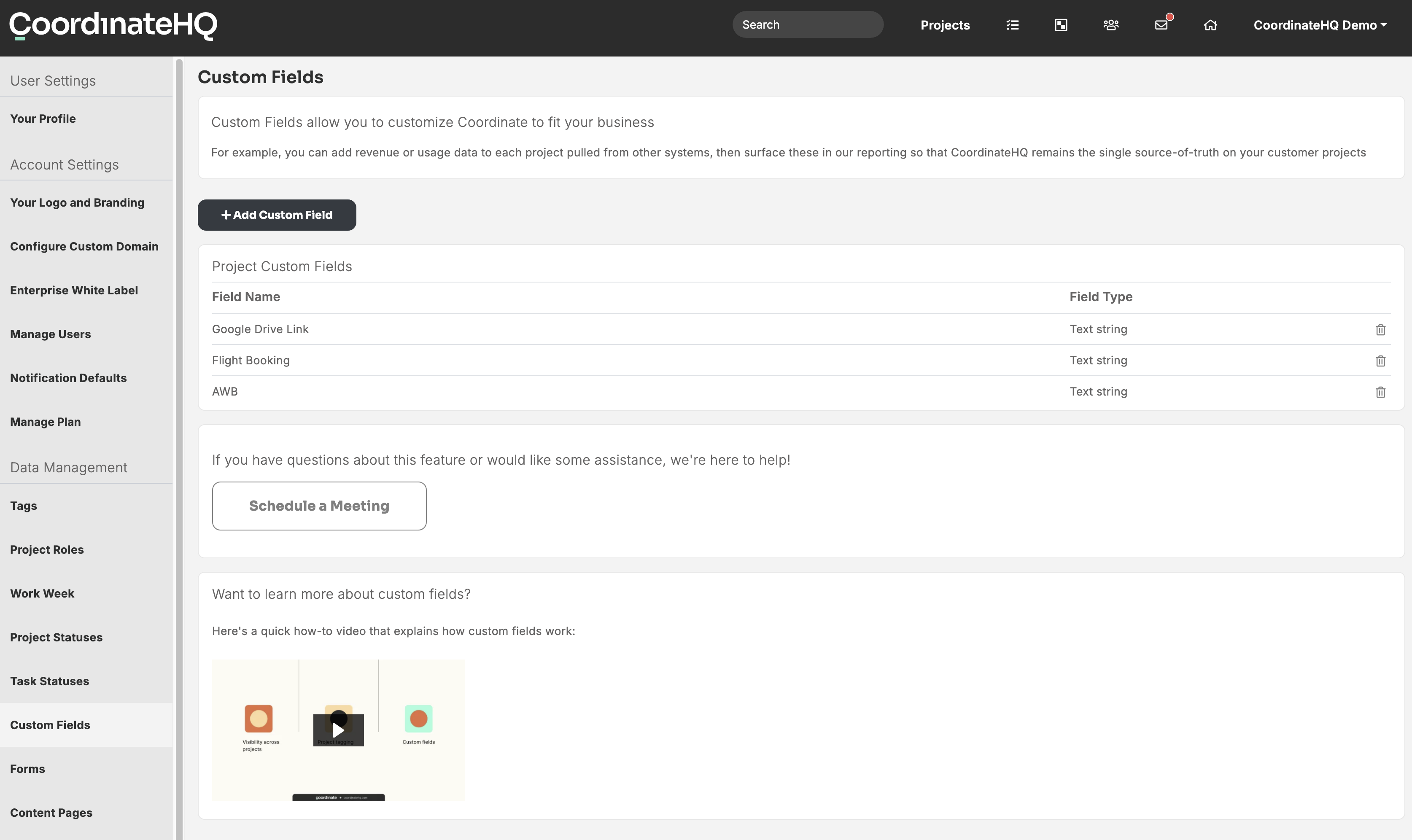Expand the CoordinateHQ Demo account dropdown
The height and width of the screenshot is (840, 1412).
coord(1320,25)
